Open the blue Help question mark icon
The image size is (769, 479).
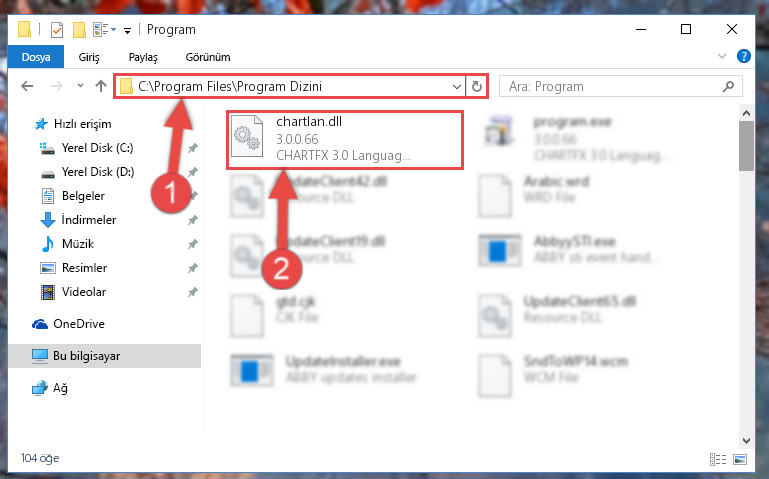tap(743, 56)
